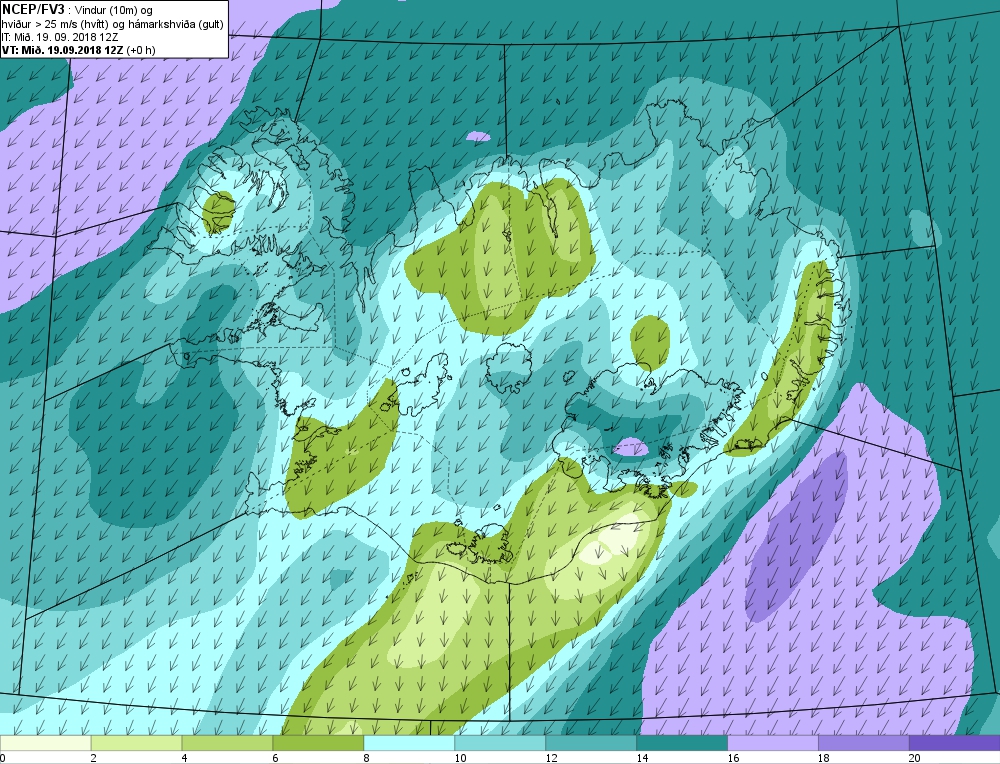Click the legend scale label '6'

tap(276, 758)
